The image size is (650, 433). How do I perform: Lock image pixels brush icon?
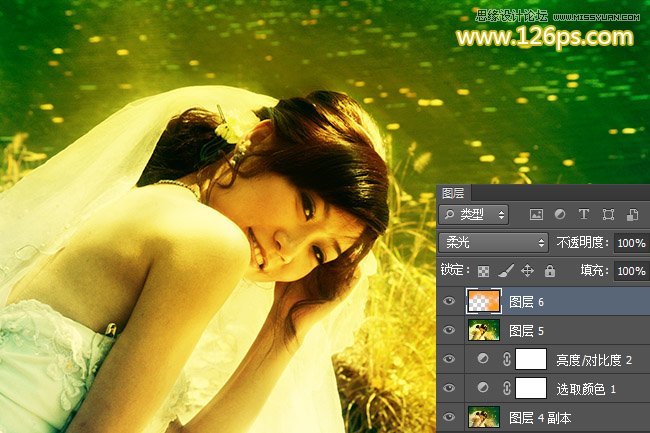tap(506, 271)
